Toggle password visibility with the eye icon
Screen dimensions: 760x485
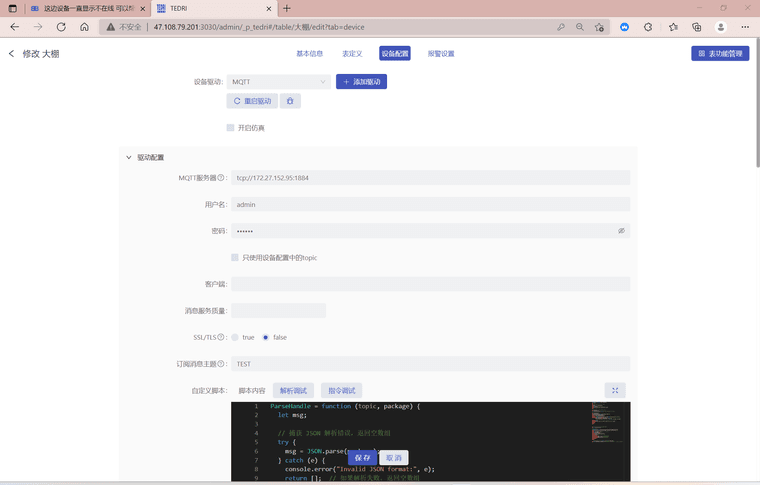point(621,231)
